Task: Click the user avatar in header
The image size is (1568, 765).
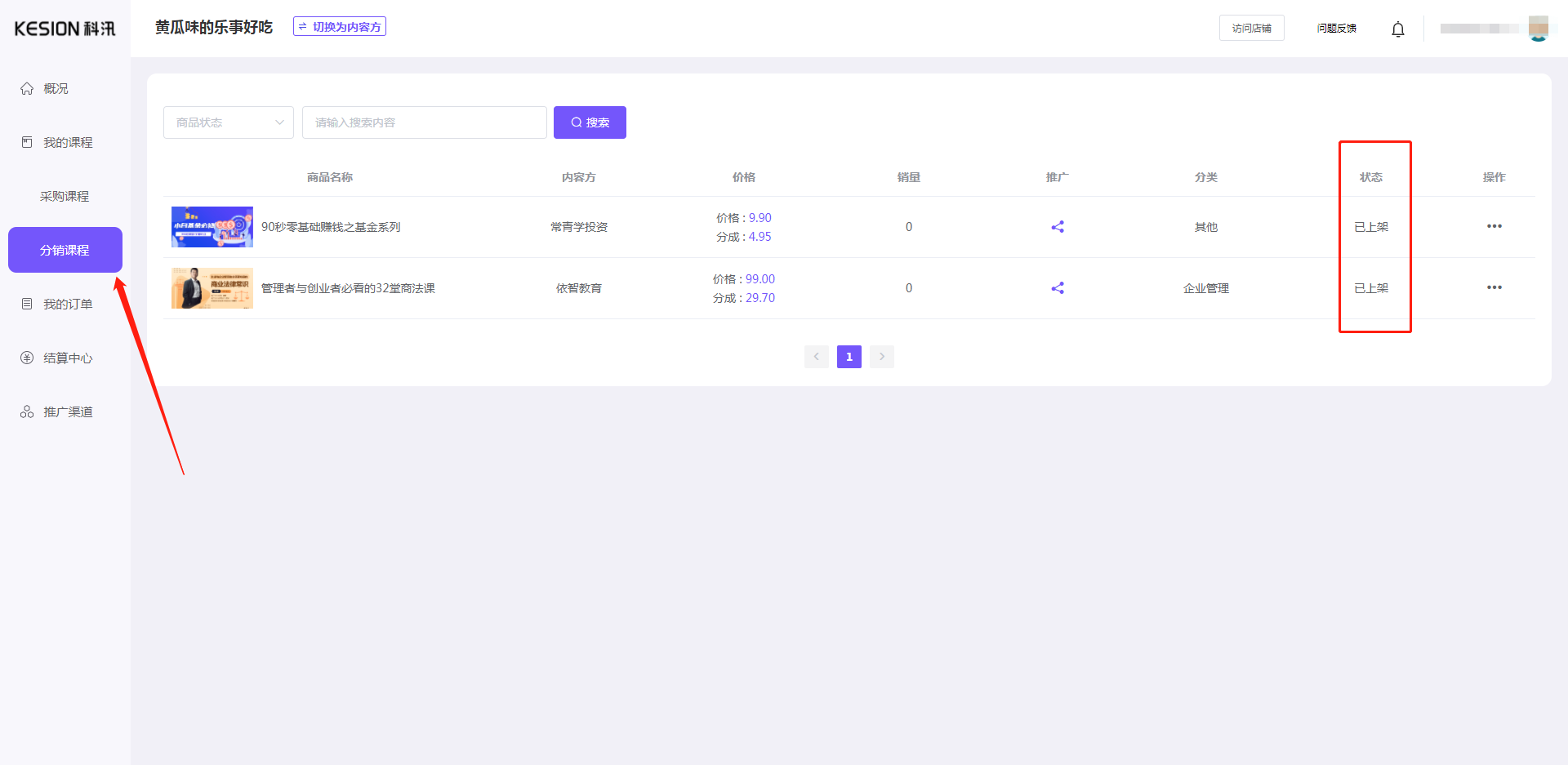Action: pos(1538,28)
